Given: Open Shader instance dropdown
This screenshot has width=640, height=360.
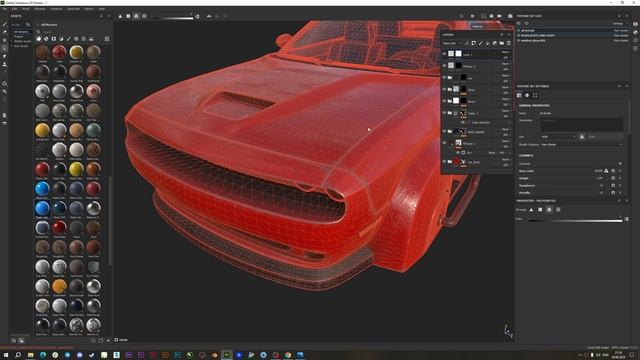Looking at the screenshot, I should (x=581, y=144).
